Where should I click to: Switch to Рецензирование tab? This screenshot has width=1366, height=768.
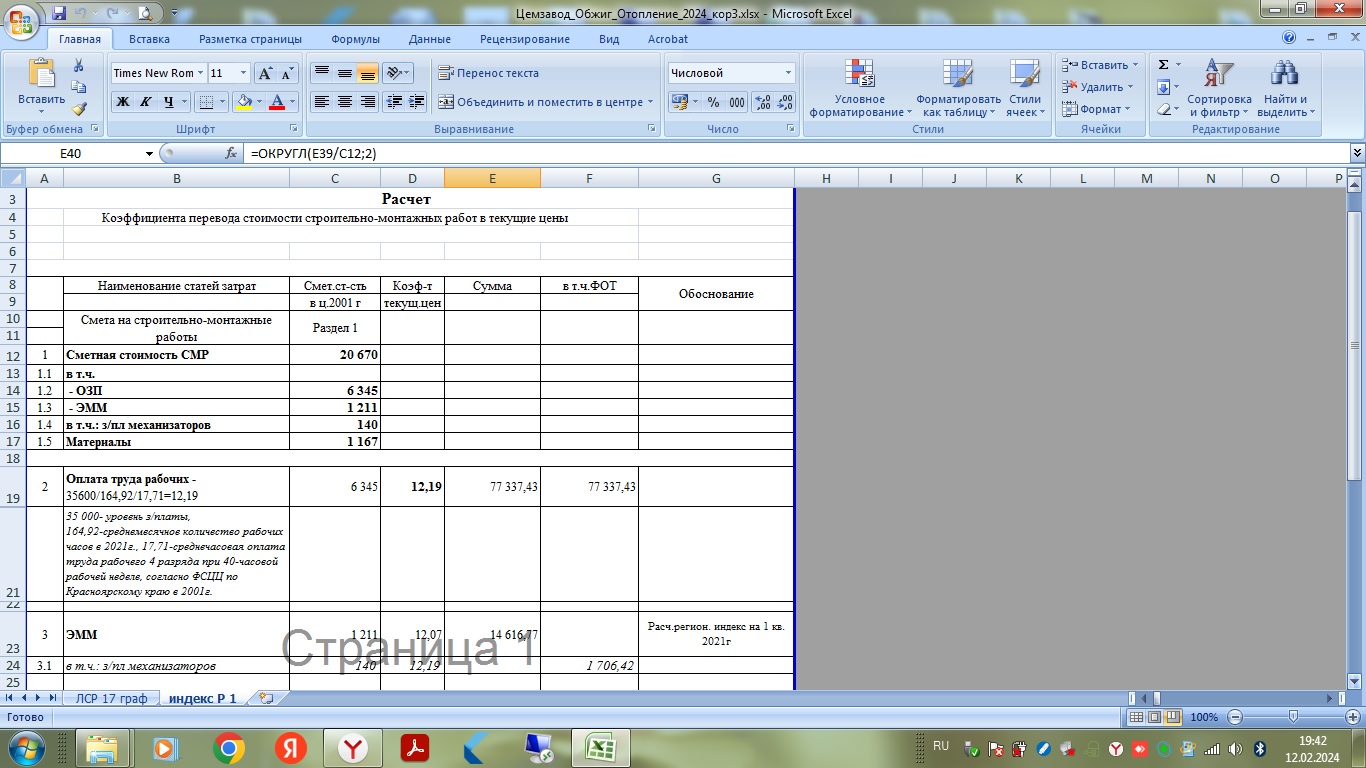click(x=524, y=39)
